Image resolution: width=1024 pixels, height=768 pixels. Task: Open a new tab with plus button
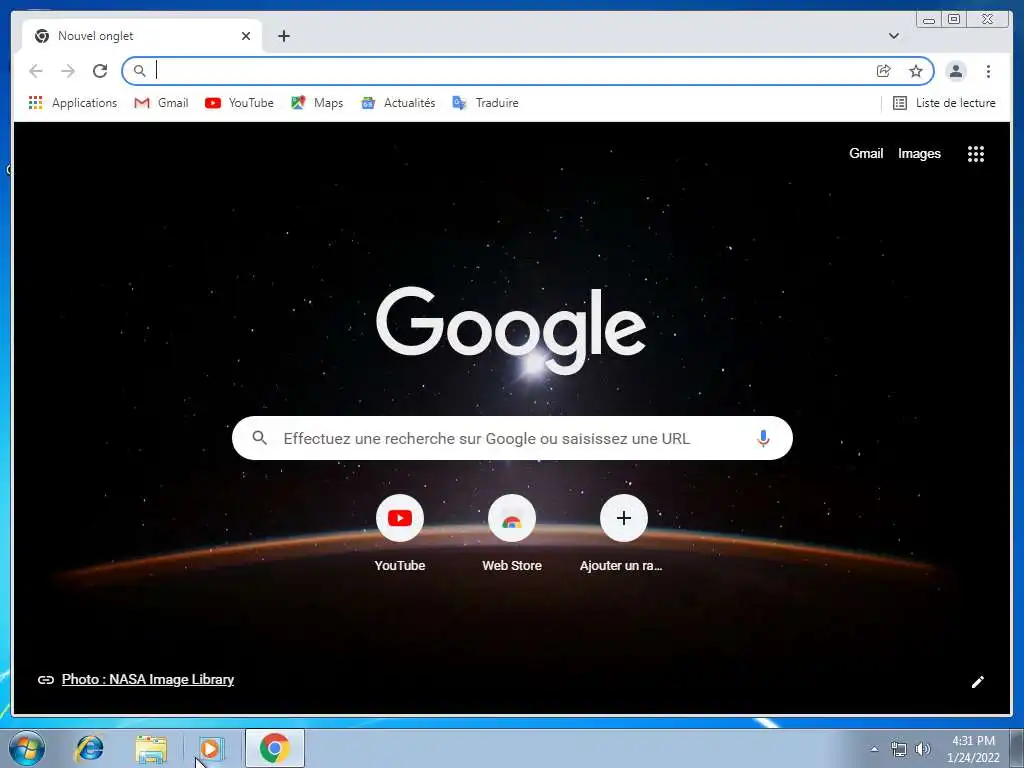pos(283,36)
